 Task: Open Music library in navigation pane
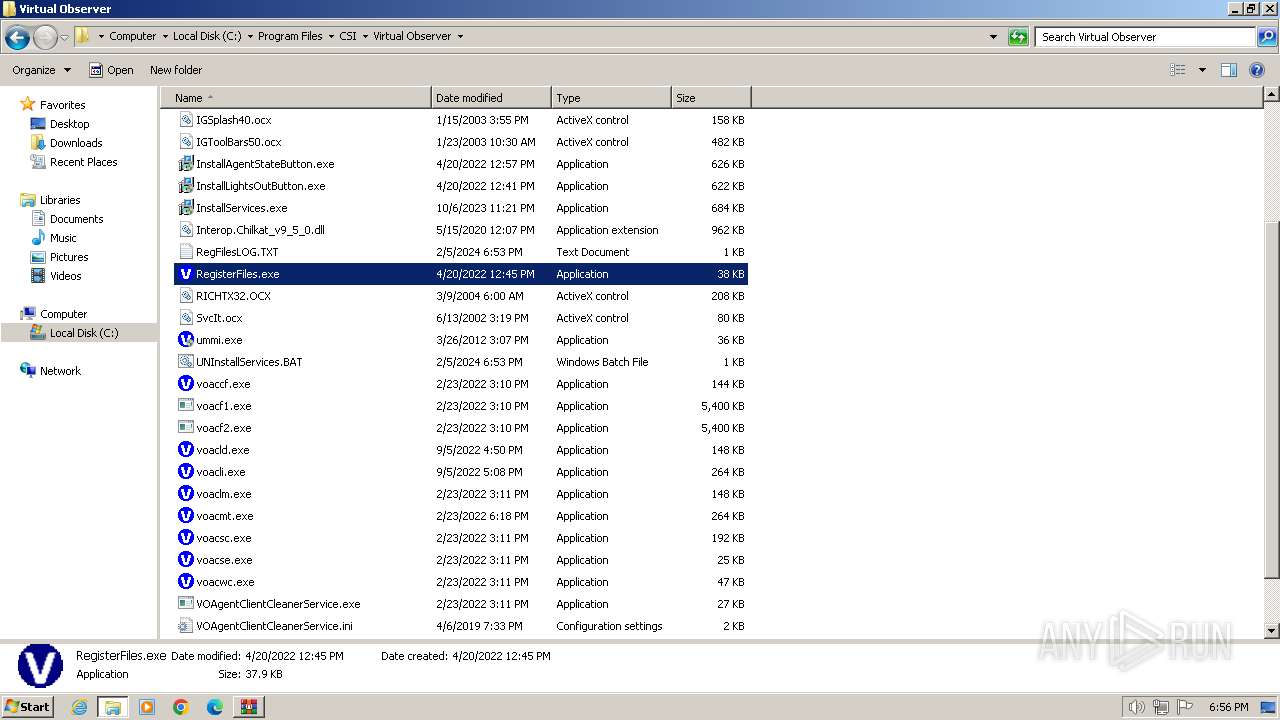point(63,237)
